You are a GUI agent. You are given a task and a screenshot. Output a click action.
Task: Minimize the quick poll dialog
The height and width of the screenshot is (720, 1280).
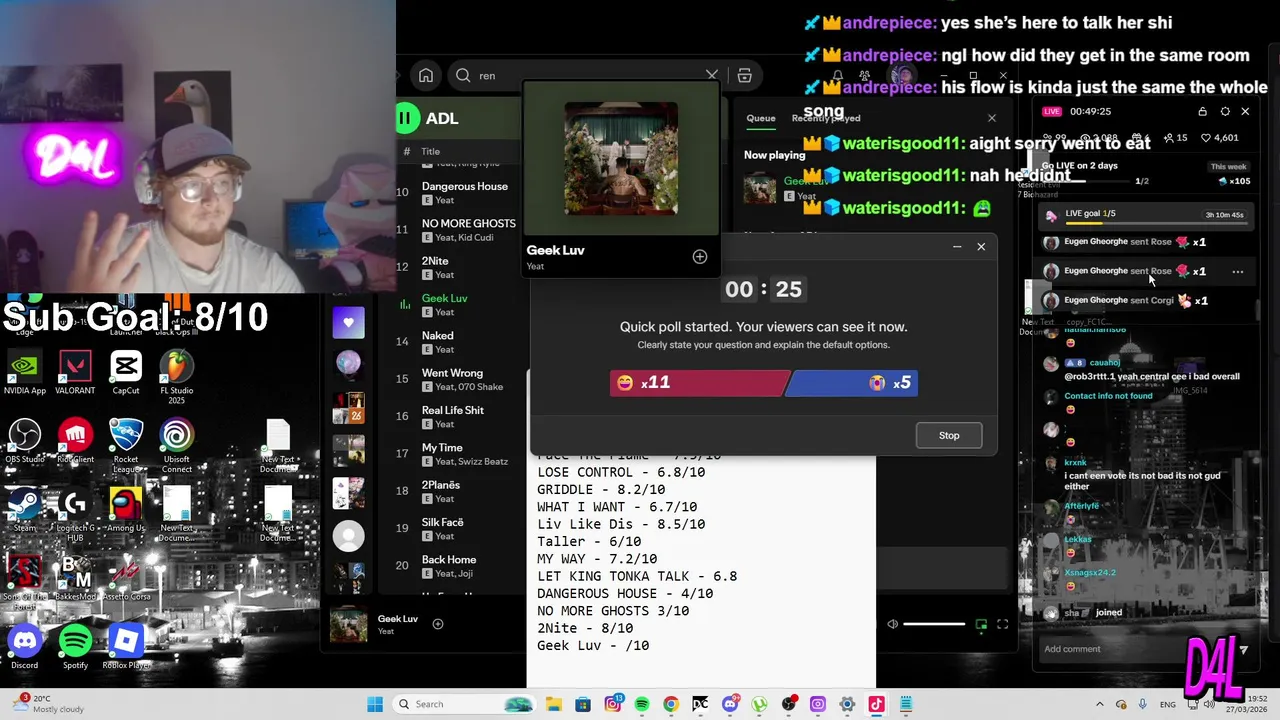coord(957,246)
